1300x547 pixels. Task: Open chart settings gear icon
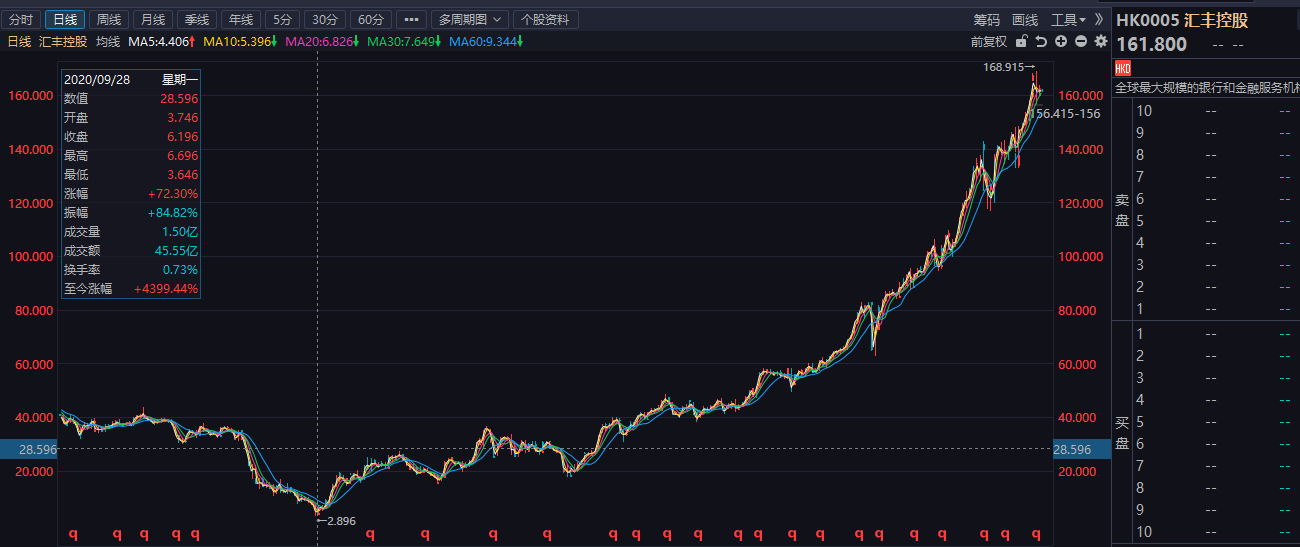pos(1101,41)
